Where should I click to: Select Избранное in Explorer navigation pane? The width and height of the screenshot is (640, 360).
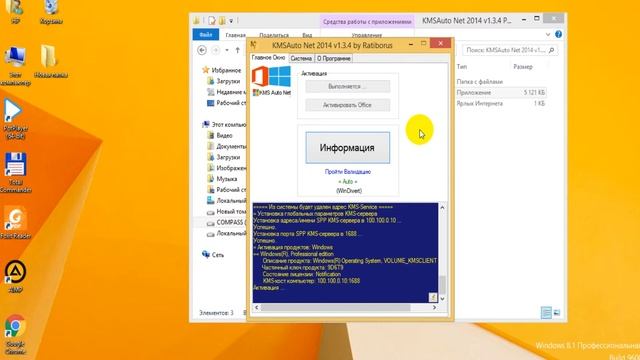click(x=222, y=70)
